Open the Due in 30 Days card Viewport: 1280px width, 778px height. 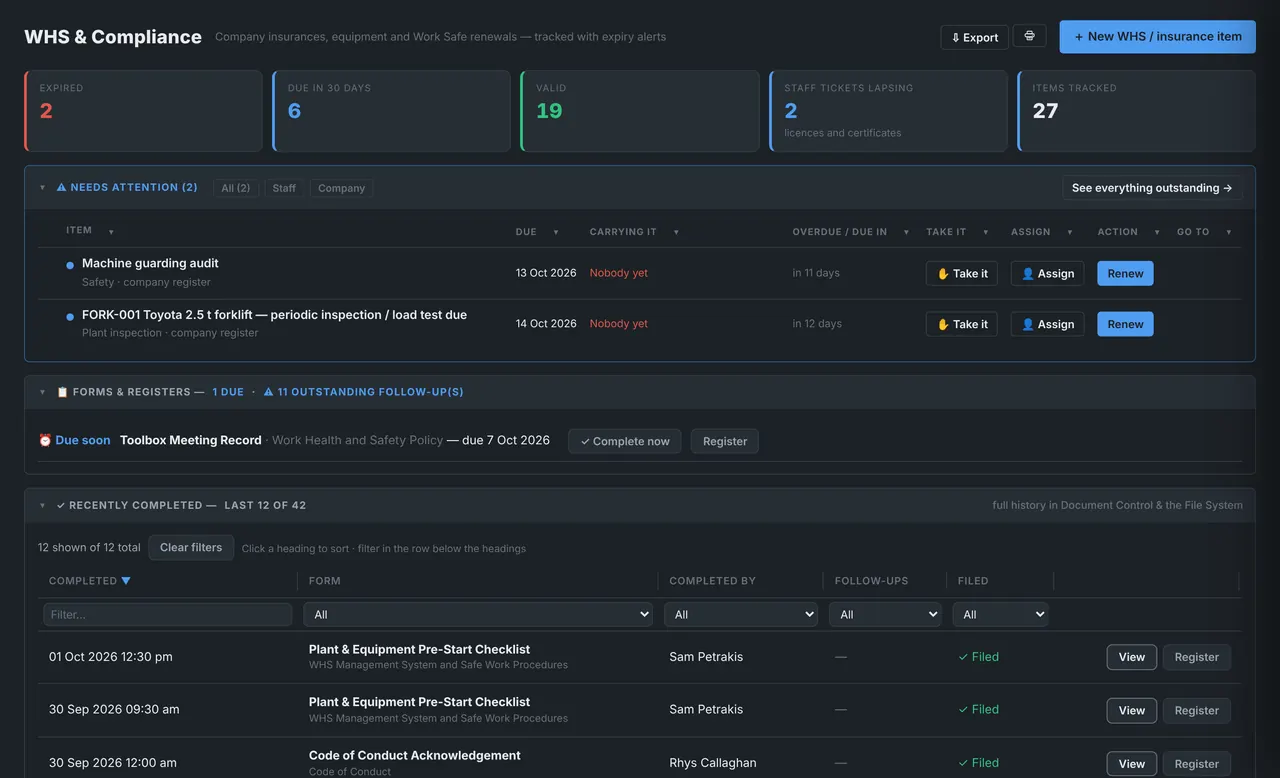391,111
